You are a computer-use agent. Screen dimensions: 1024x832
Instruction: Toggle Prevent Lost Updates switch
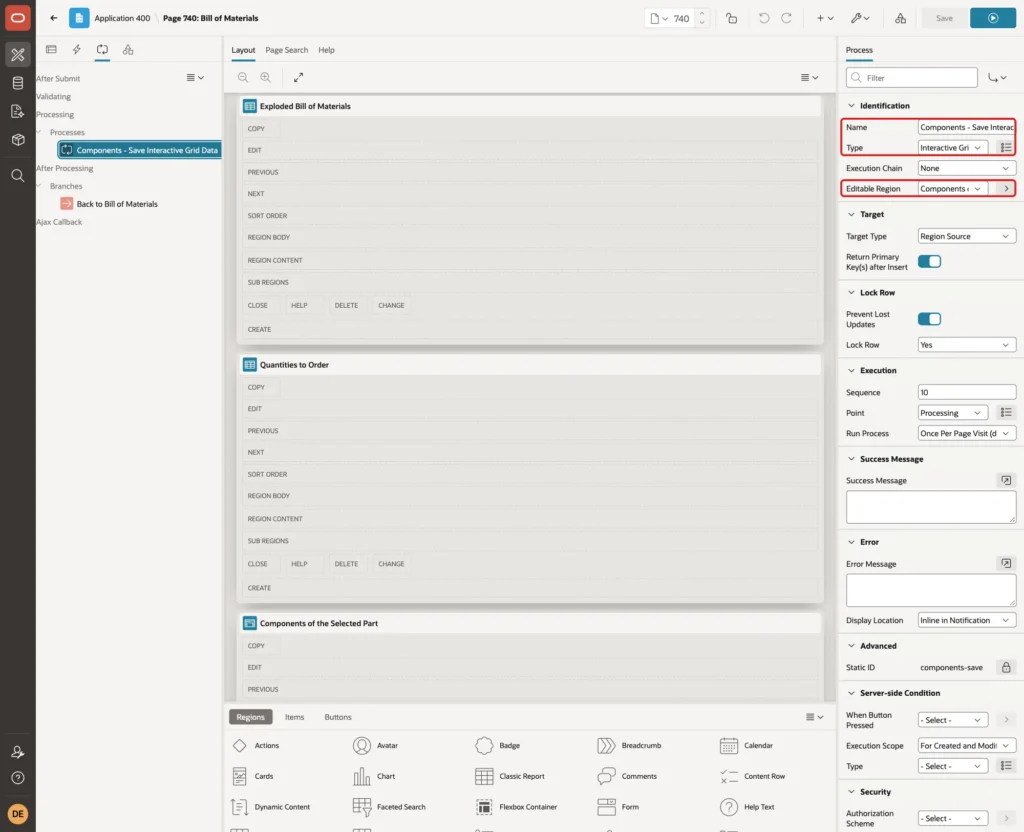pyautogui.click(x=929, y=319)
